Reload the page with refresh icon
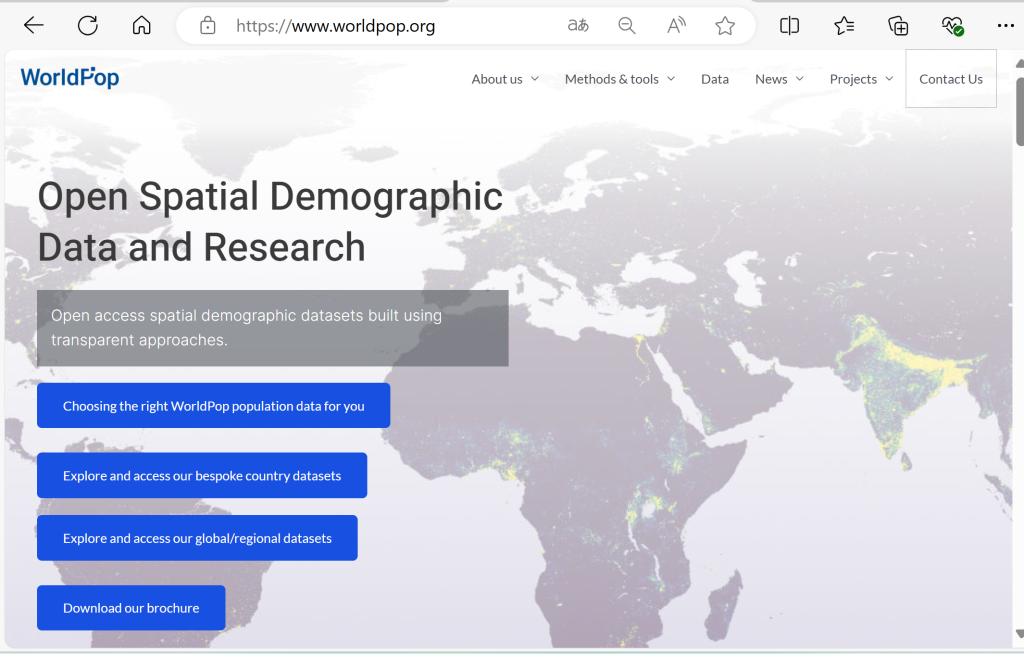 point(88,26)
